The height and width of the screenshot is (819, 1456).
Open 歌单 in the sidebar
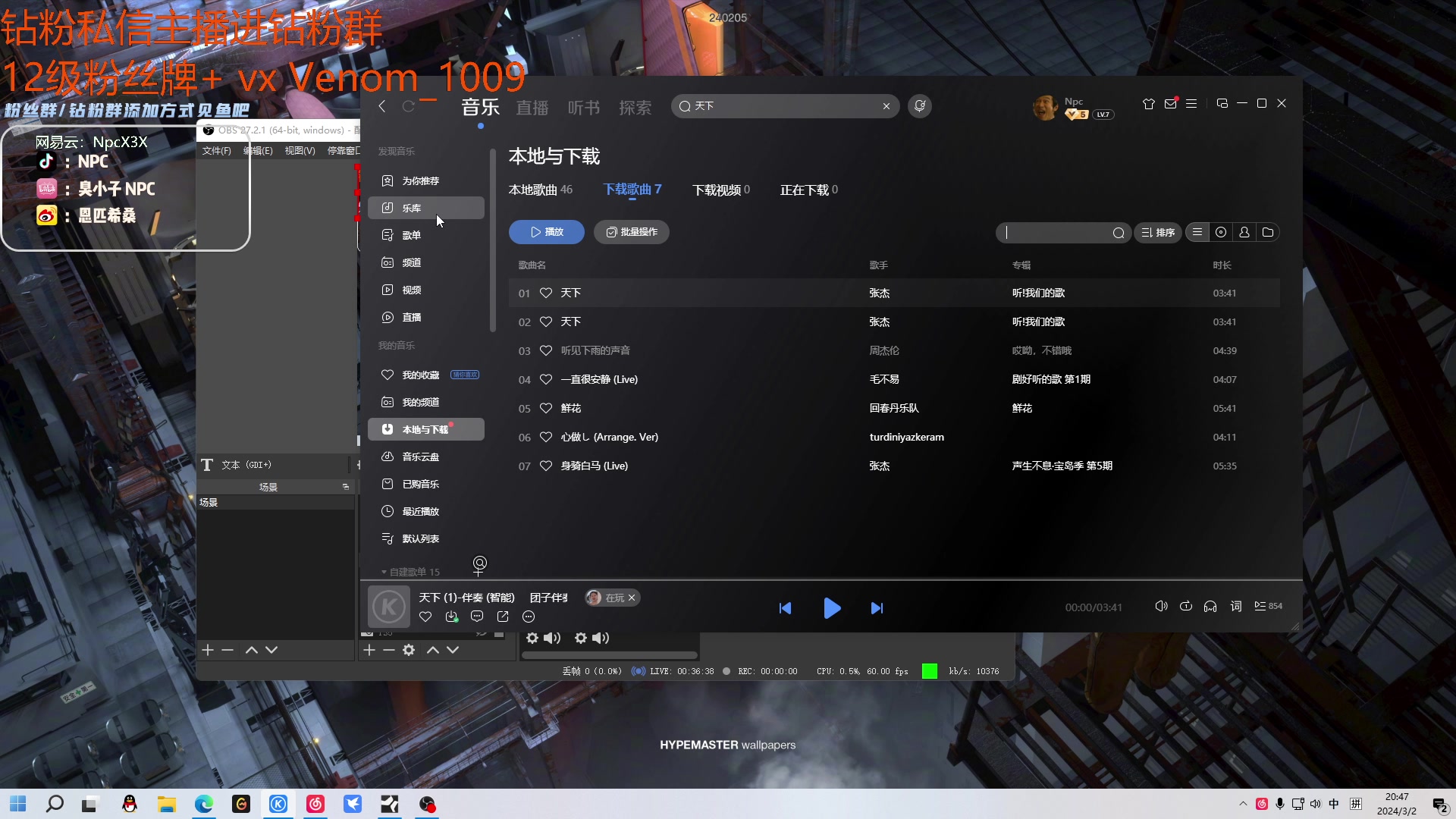426,235
